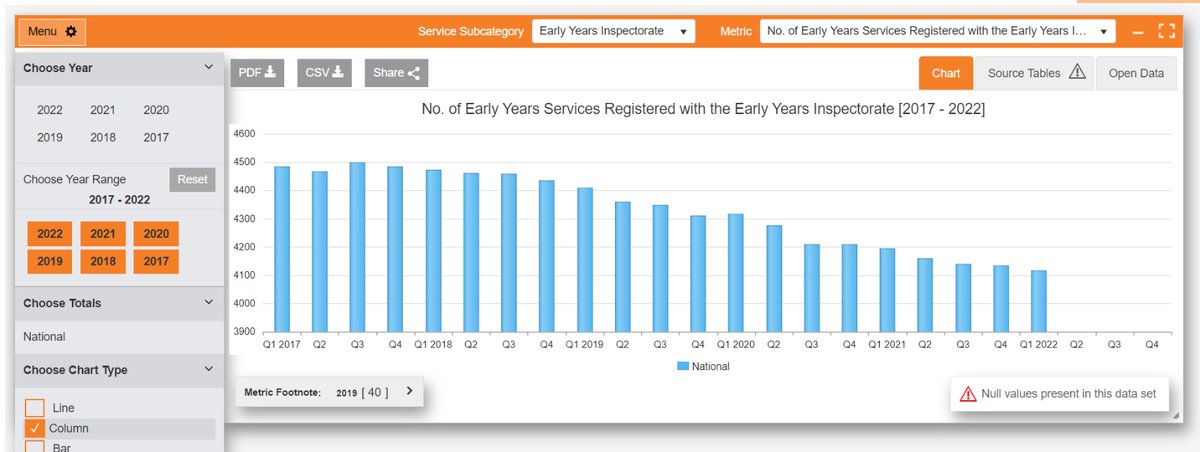Switch to the Chart tab
The image size is (1200, 452).
pos(946,73)
